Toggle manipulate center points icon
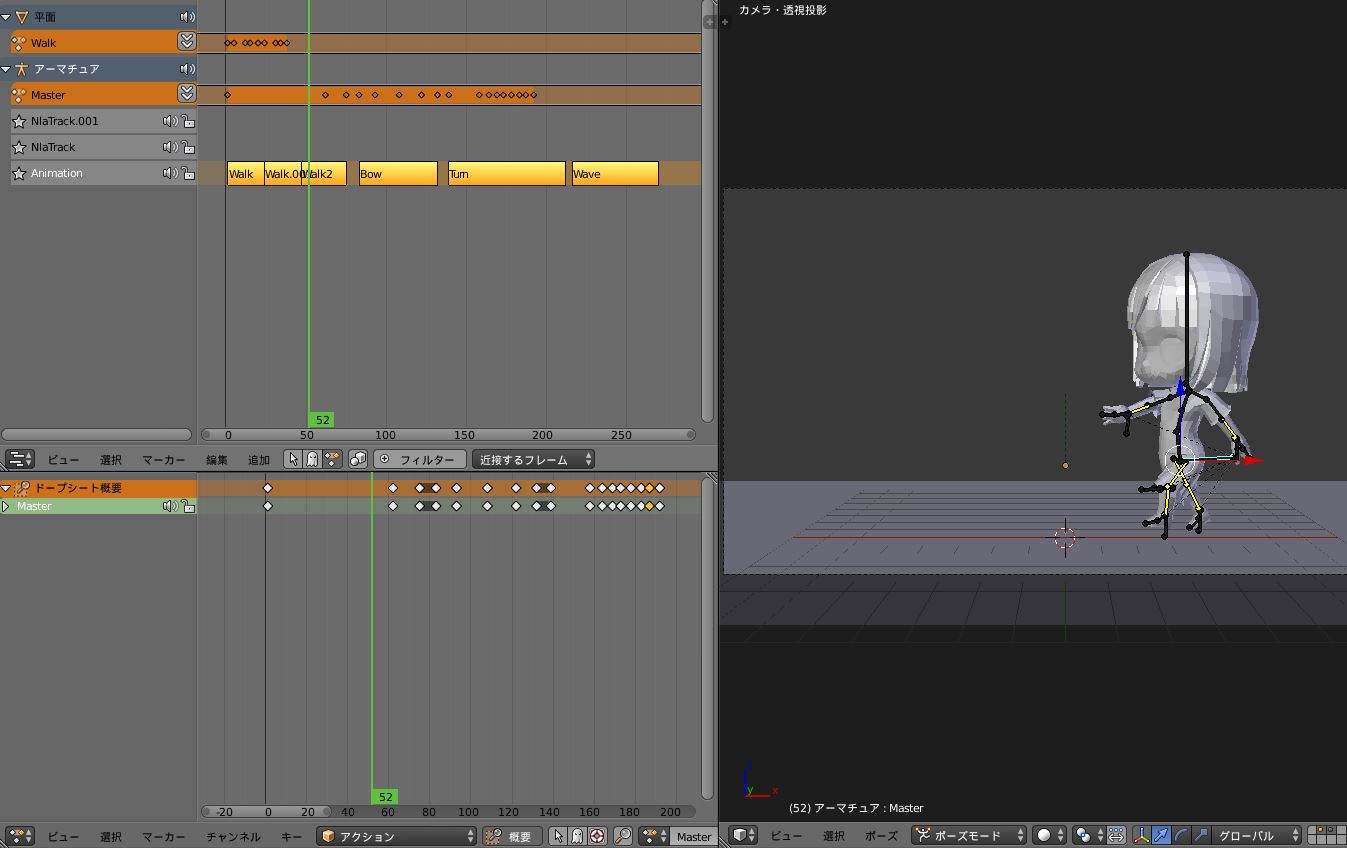The image size is (1347, 848). click(1116, 835)
